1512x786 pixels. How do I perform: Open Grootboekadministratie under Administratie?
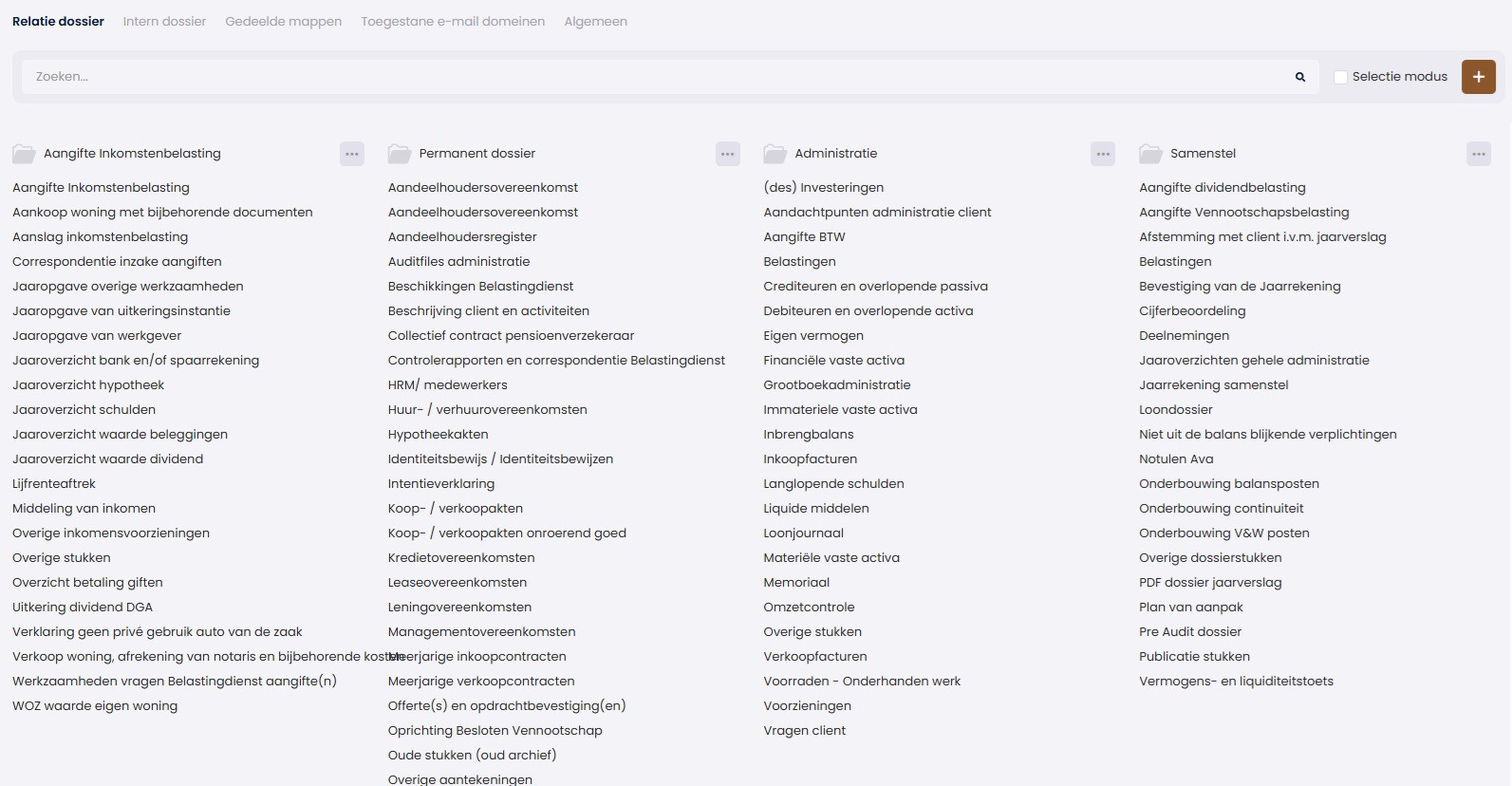pos(837,385)
